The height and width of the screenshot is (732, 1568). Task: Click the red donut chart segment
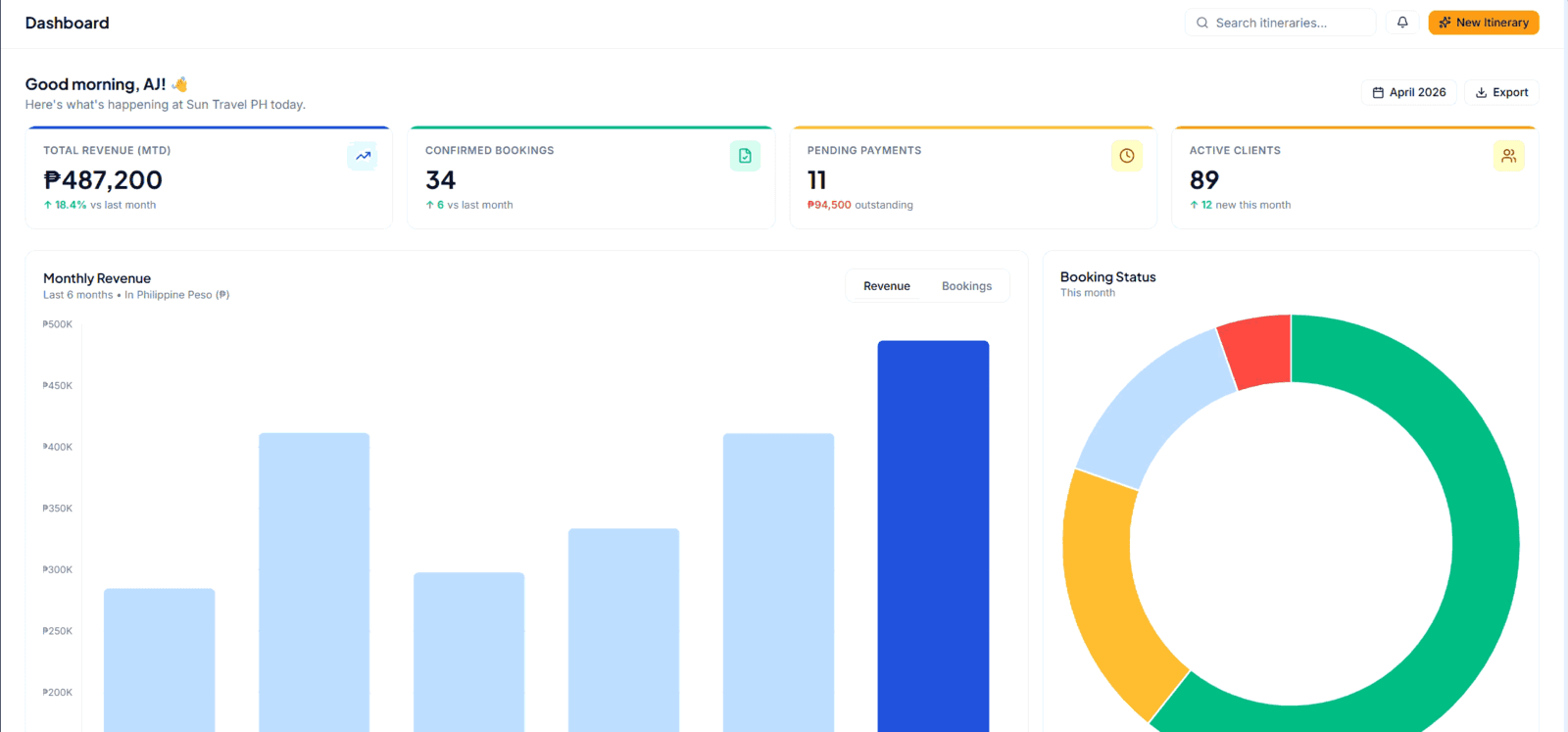point(1260,351)
